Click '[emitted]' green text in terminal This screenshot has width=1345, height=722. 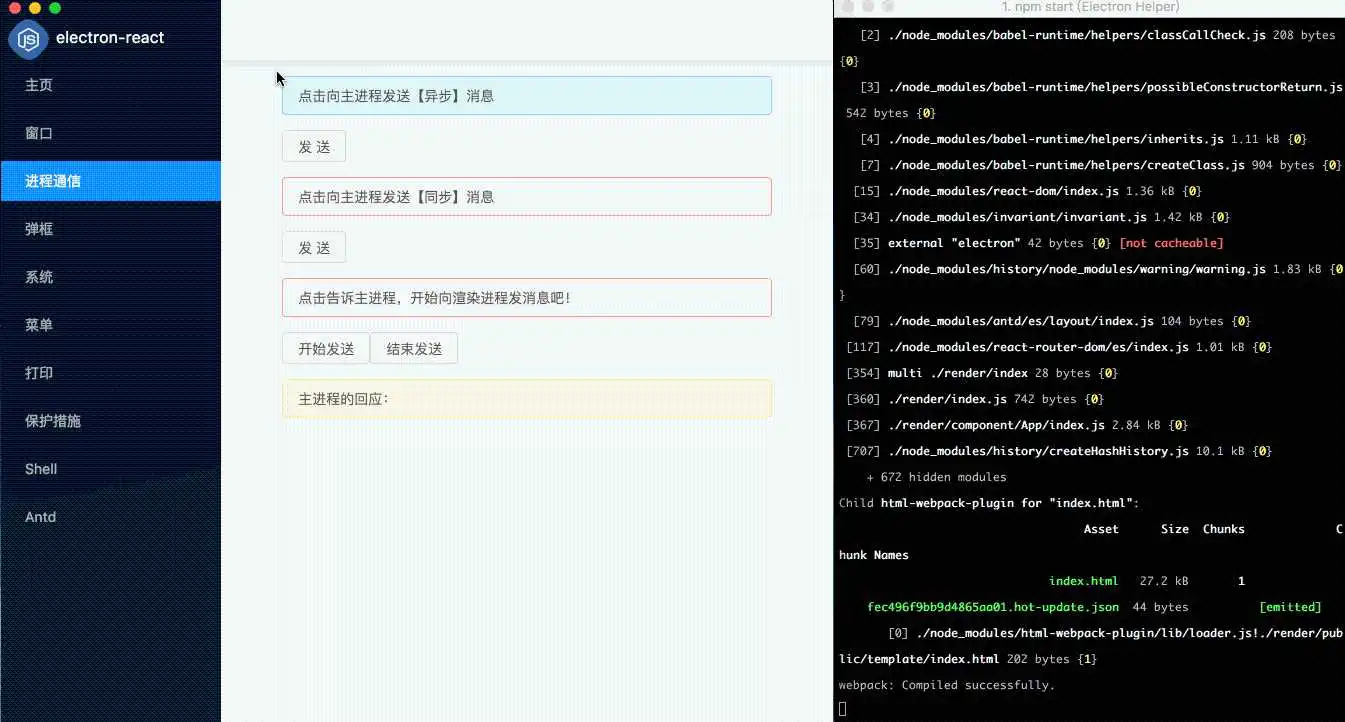click(1290, 607)
